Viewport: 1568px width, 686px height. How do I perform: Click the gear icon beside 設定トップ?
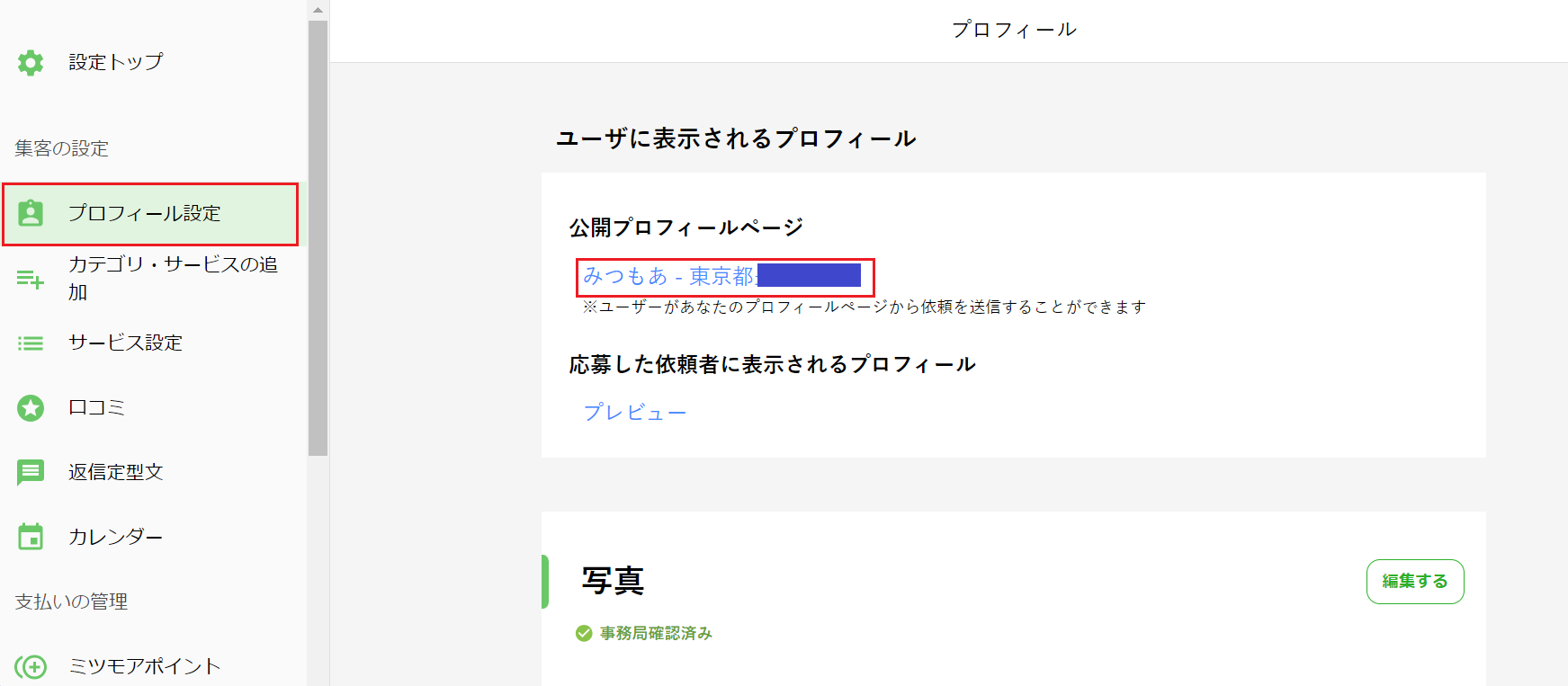[x=31, y=63]
